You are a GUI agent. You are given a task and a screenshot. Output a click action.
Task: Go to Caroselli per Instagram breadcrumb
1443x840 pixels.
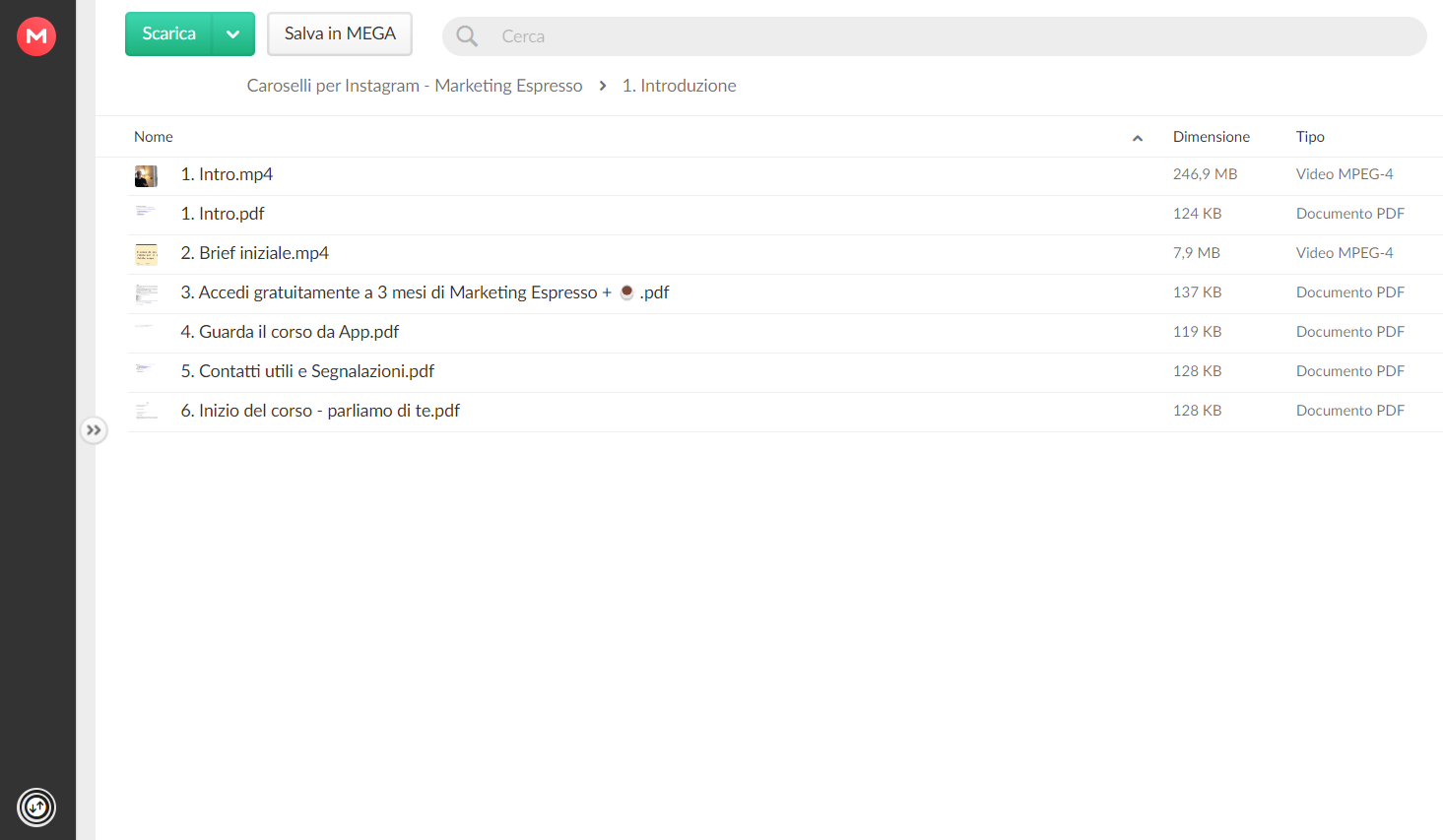coord(415,86)
